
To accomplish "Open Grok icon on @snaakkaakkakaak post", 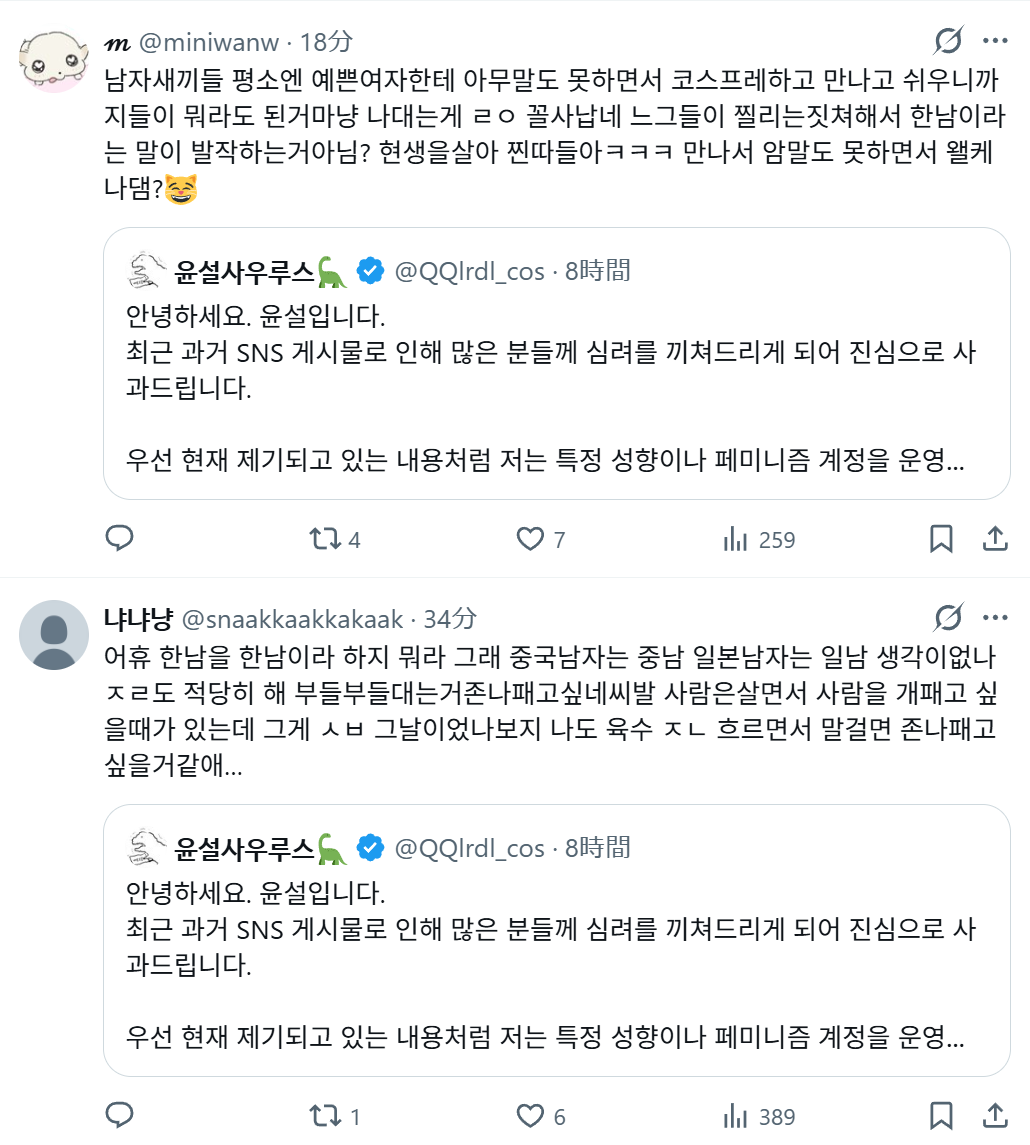I will [x=948, y=618].
